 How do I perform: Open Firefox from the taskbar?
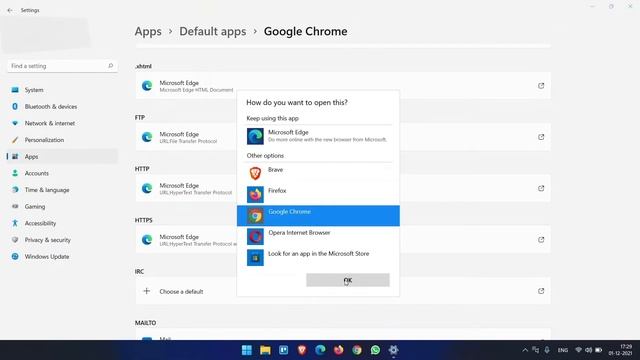[339, 350]
